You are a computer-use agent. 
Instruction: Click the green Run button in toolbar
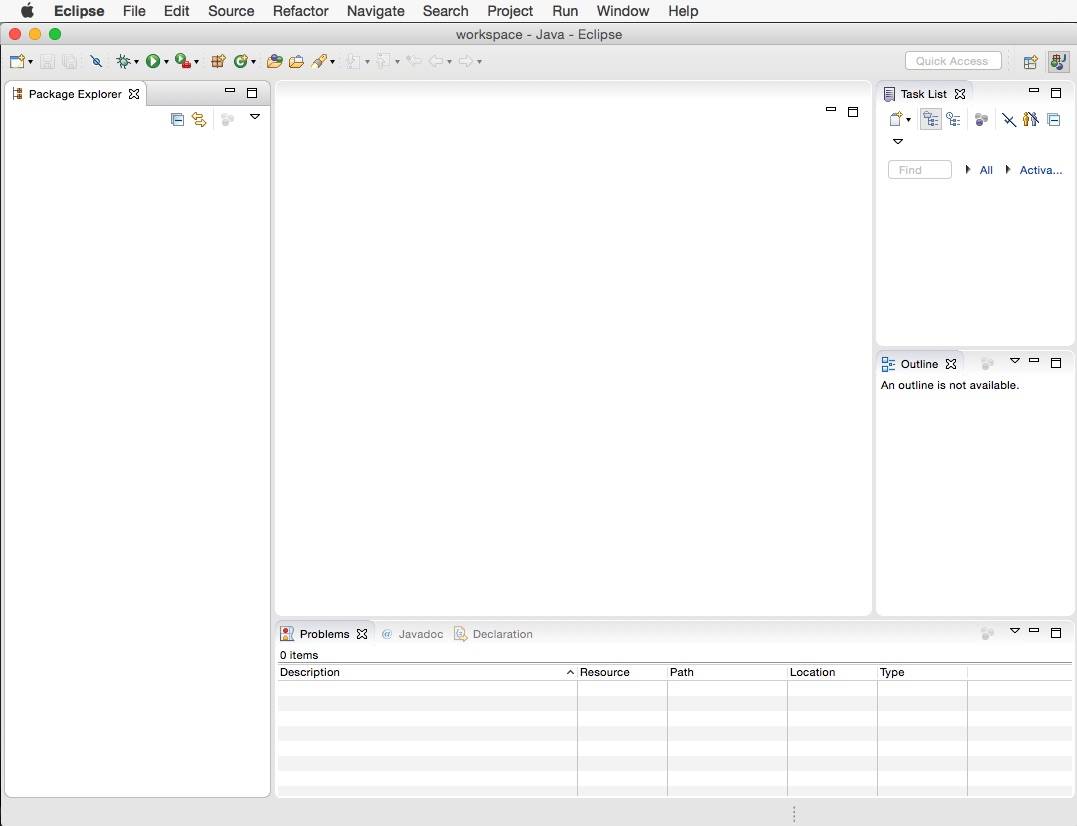click(x=153, y=62)
